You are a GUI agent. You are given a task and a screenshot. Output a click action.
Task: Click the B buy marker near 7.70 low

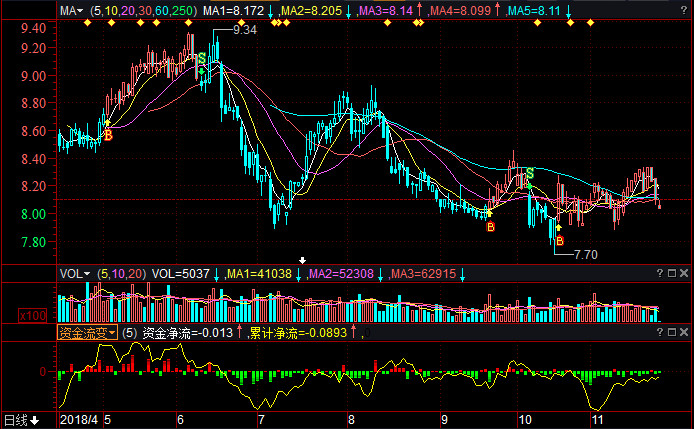click(559, 240)
